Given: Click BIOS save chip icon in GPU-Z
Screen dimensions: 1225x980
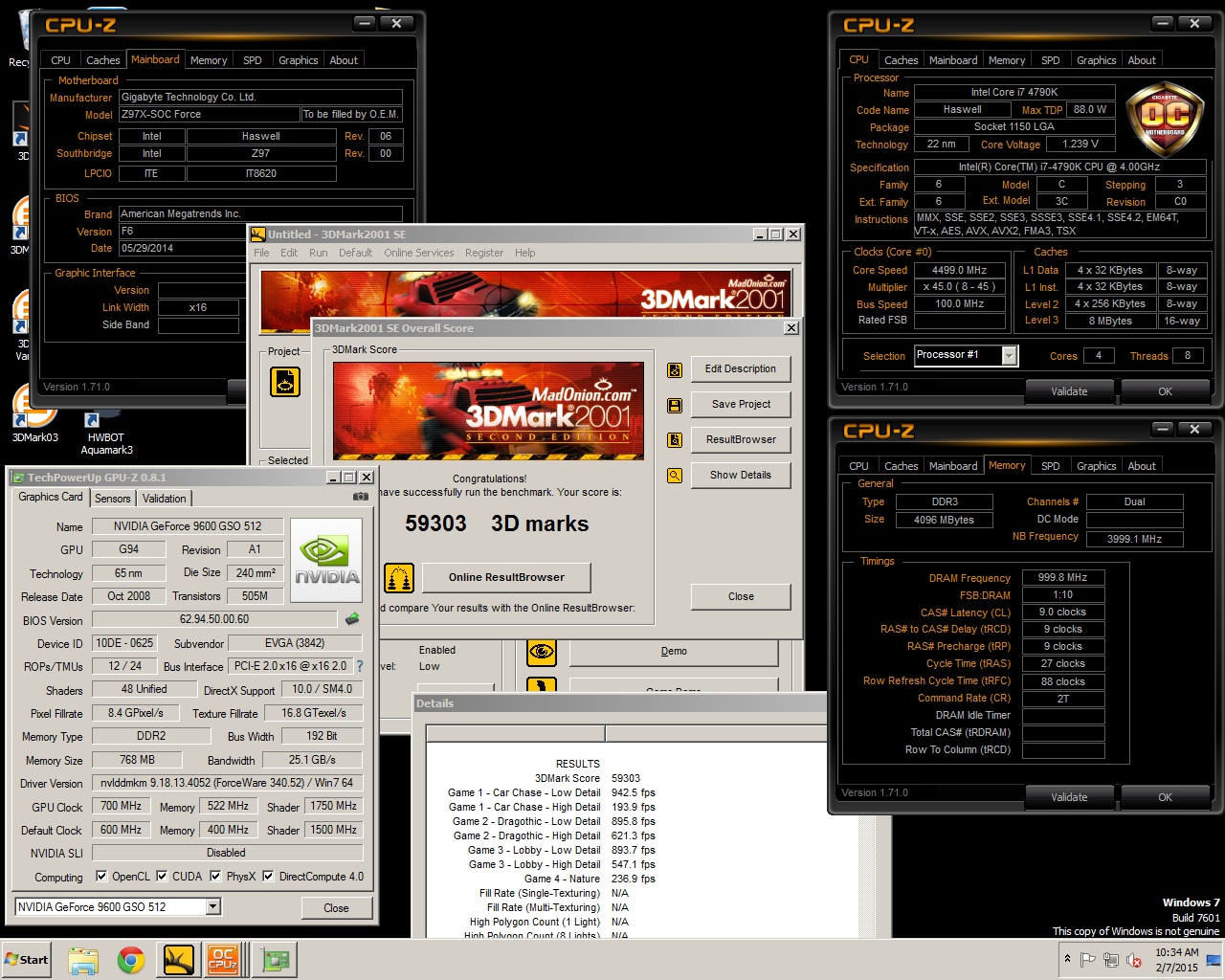Looking at the screenshot, I should pos(352,619).
